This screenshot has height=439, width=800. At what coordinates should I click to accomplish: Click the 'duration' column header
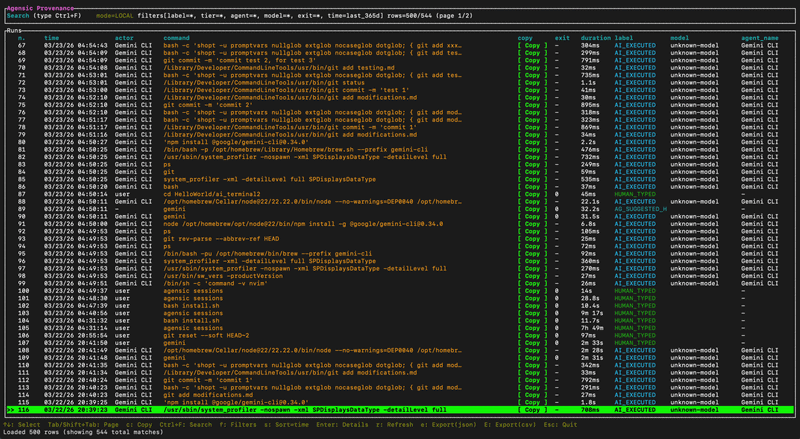[x=595, y=38]
